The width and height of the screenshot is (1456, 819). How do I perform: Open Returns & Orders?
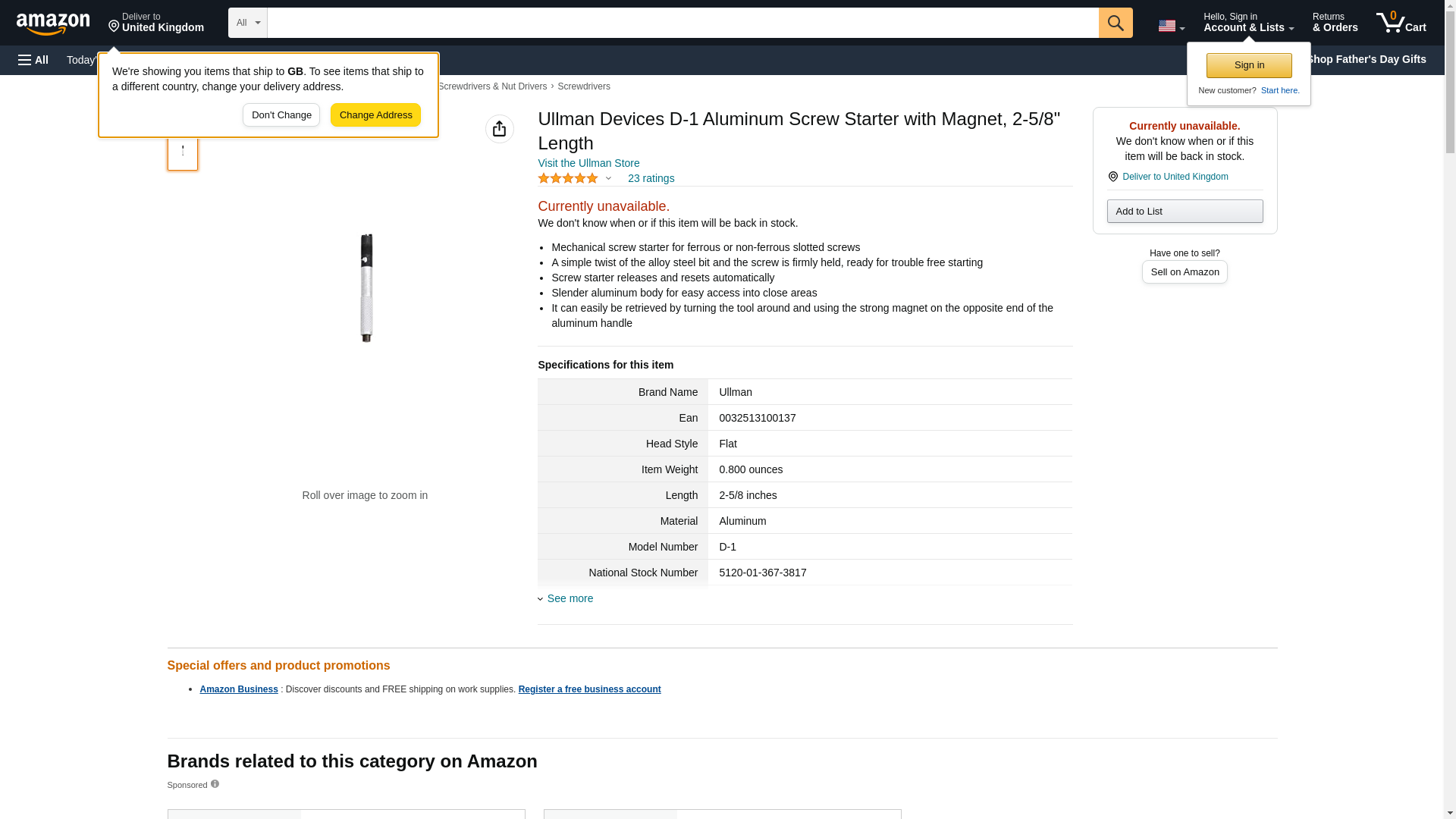(1335, 23)
